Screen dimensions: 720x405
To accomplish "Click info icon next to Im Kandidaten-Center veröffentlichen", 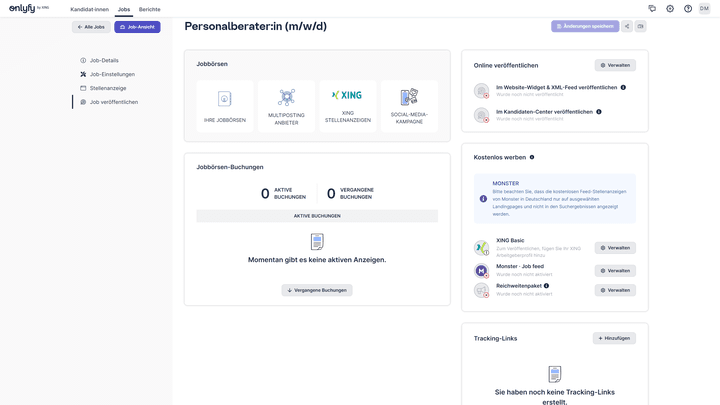I will tap(599, 112).
